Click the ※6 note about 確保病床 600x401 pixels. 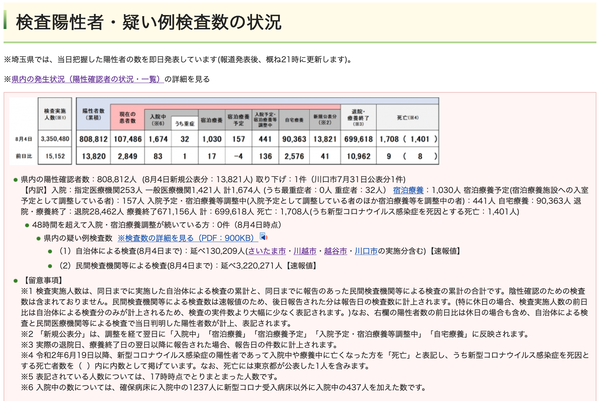[x=223, y=388]
